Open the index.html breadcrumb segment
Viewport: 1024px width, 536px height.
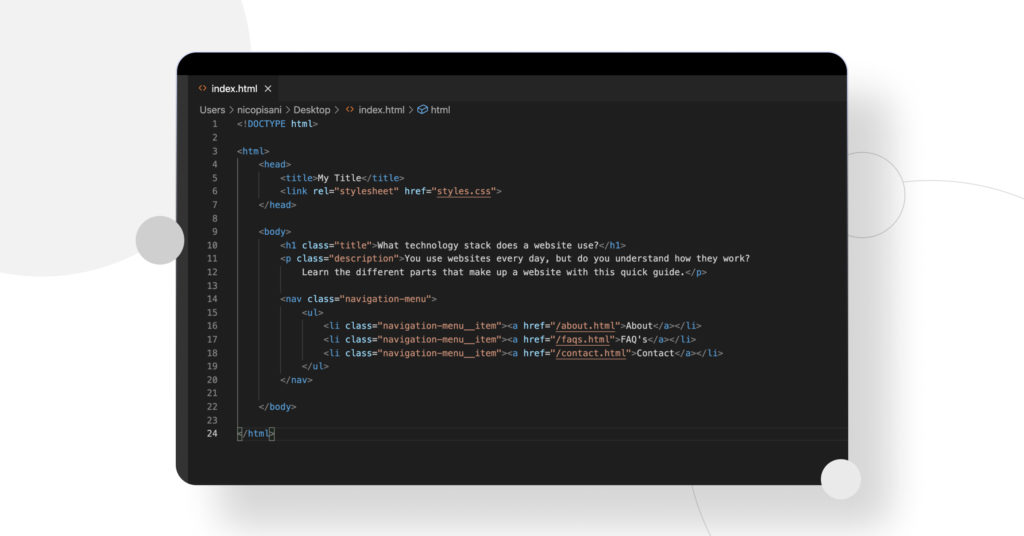[381, 110]
